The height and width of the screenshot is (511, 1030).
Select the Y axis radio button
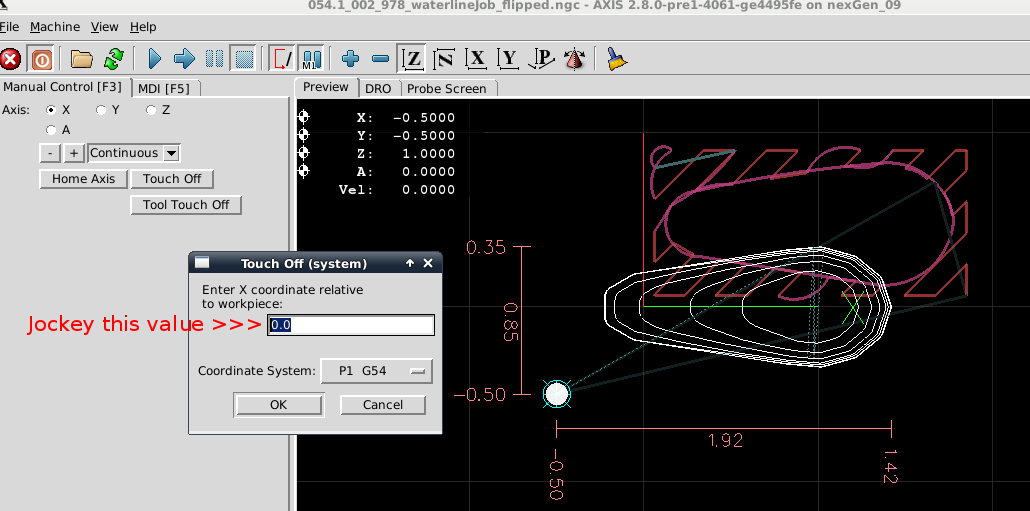[101, 110]
